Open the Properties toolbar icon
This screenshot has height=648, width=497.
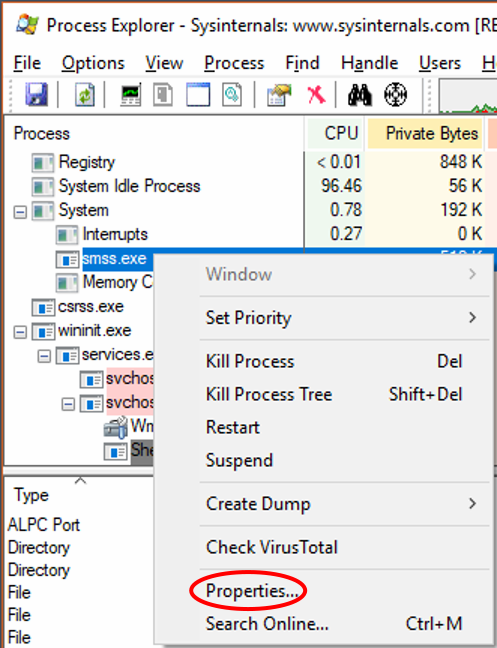(x=278, y=95)
